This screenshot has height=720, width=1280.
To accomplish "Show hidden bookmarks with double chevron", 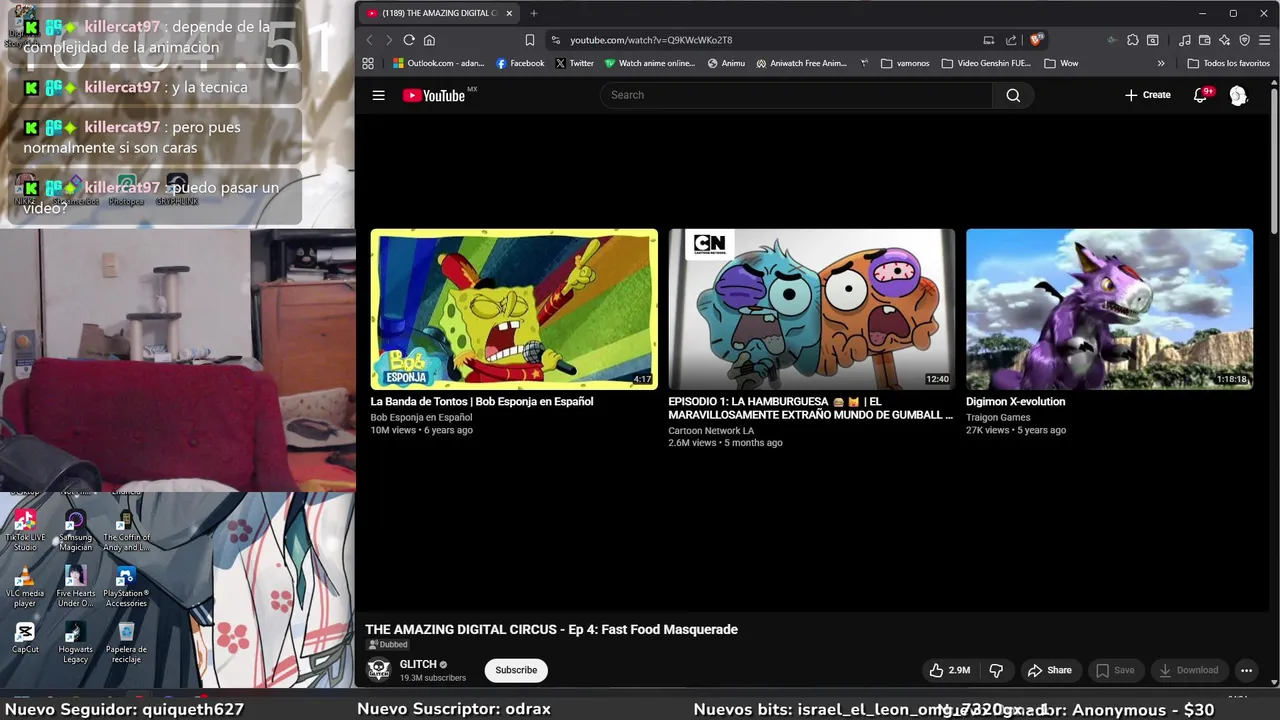I will click(1161, 63).
